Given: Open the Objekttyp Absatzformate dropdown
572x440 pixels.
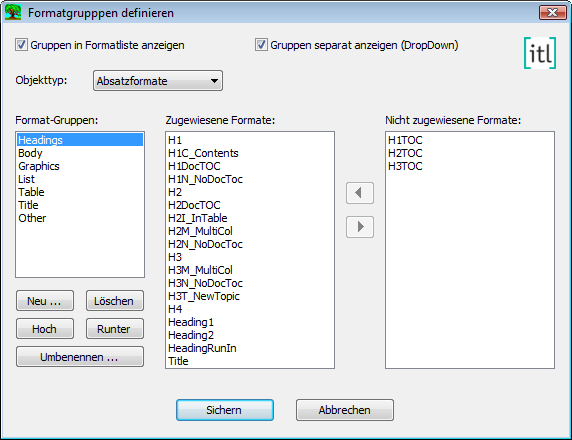Looking at the screenshot, I should point(158,81).
